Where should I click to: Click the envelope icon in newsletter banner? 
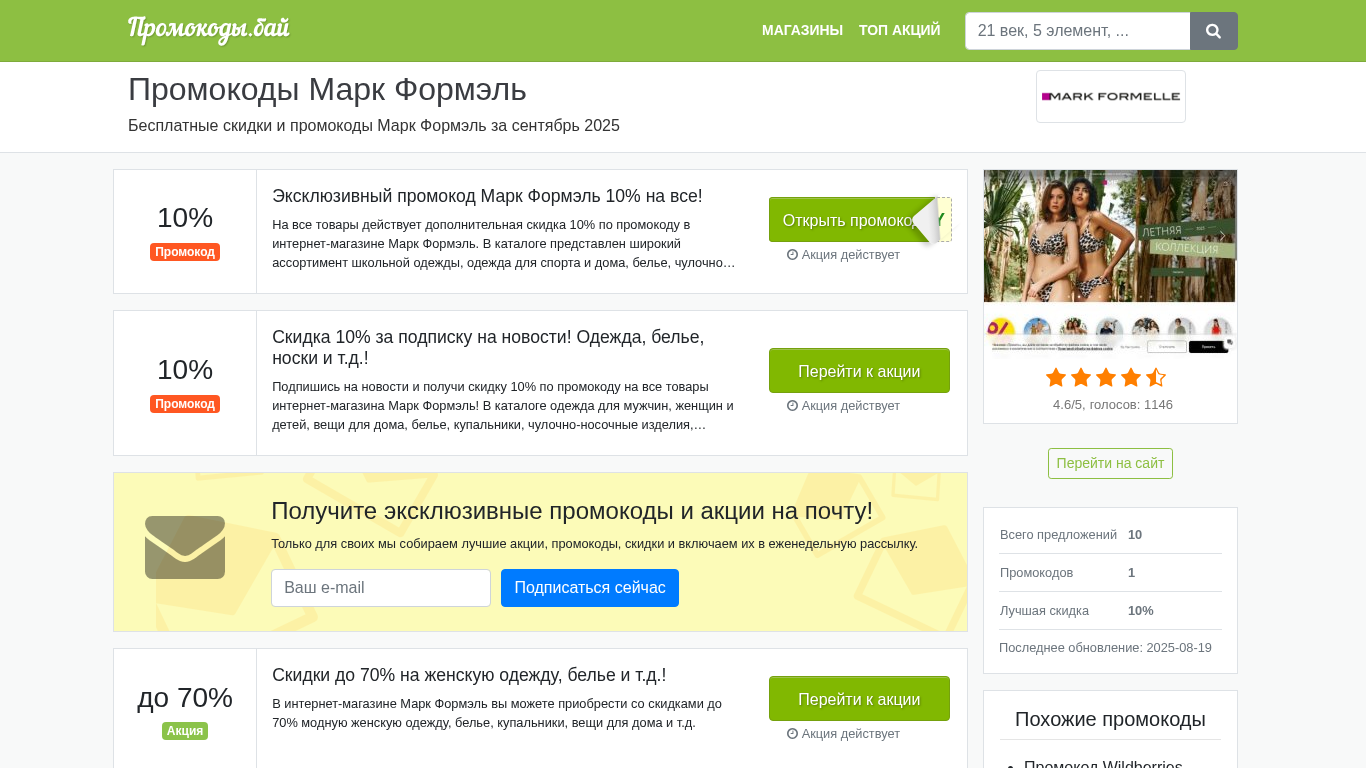click(185, 547)
